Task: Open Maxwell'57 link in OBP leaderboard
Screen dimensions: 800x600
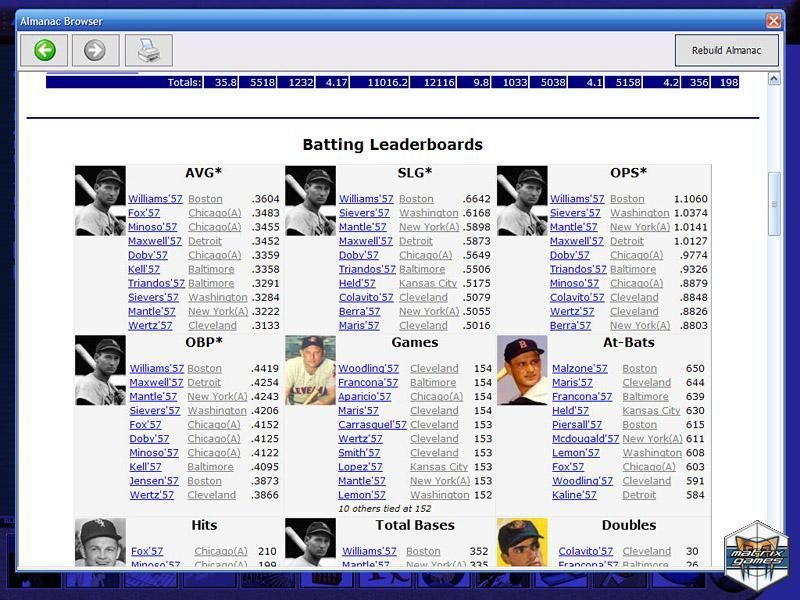Action: click(156, 382)
